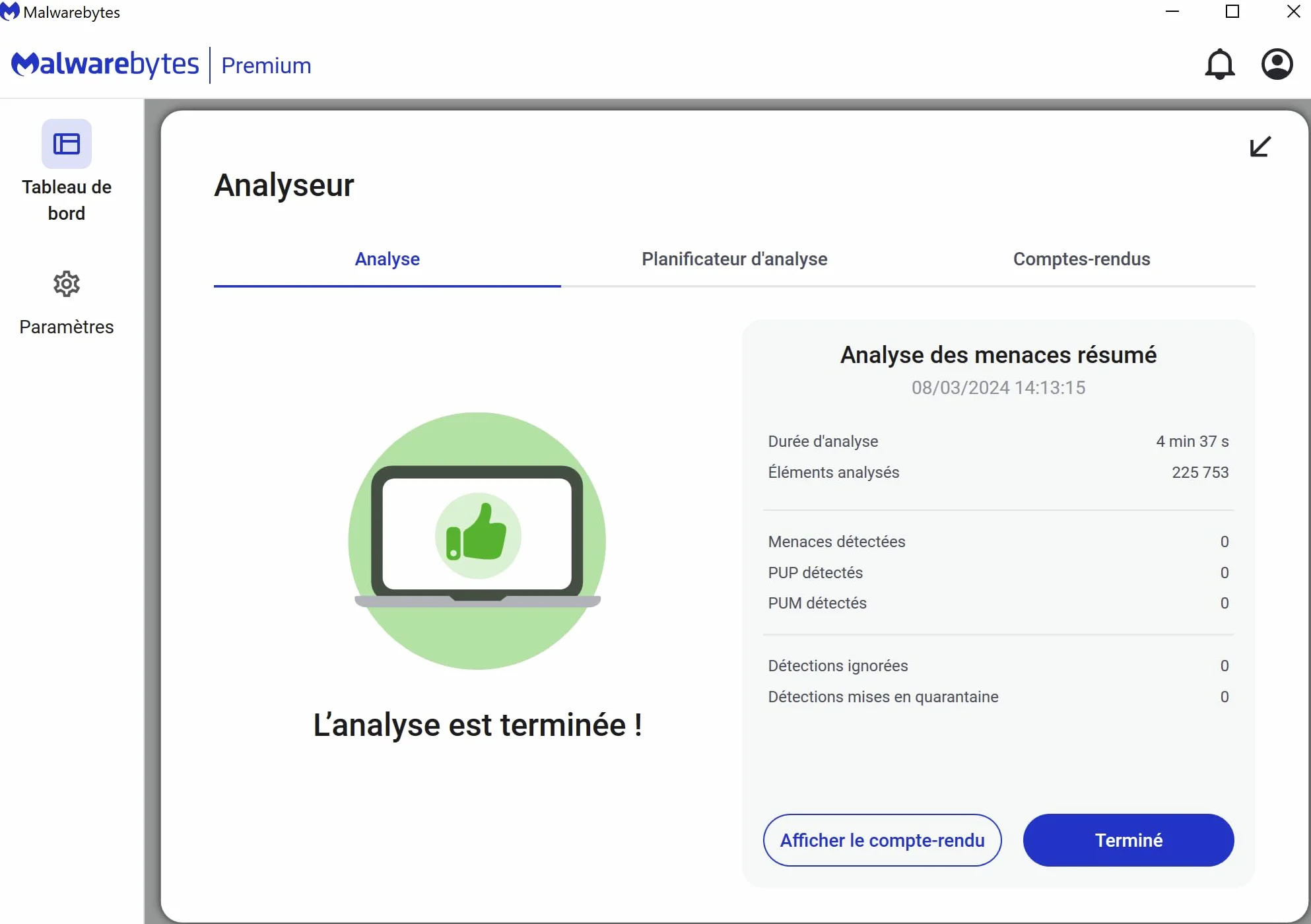Open the user account profile icon

[x=1277, y=65]
